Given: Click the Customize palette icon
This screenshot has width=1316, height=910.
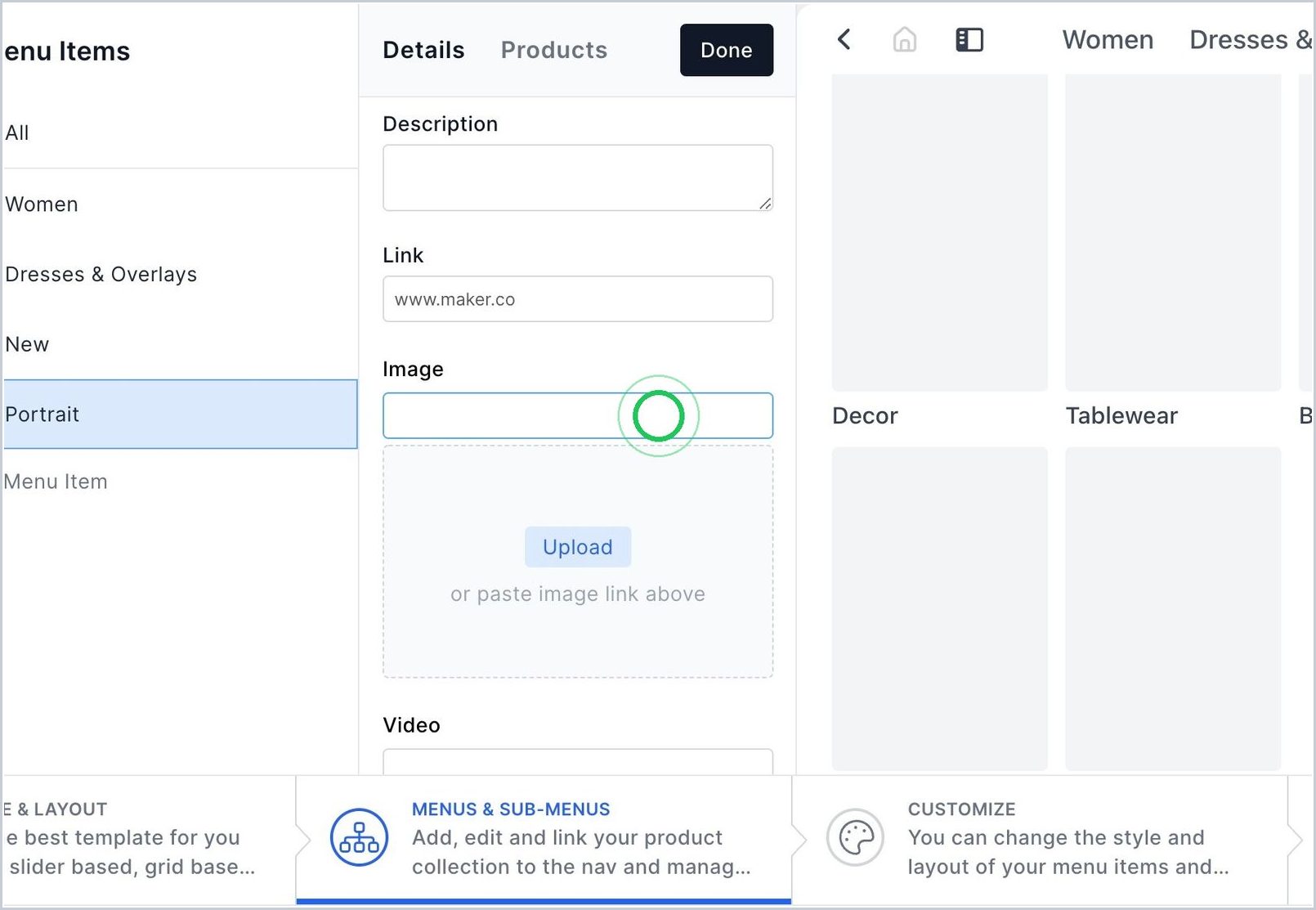Looking at the screenshot, I should pos(855,837).
